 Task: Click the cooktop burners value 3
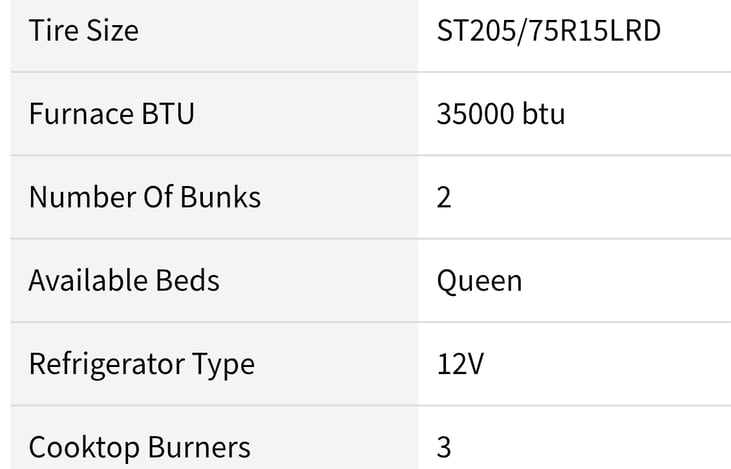pyautogui.click(x=444, y=448)
